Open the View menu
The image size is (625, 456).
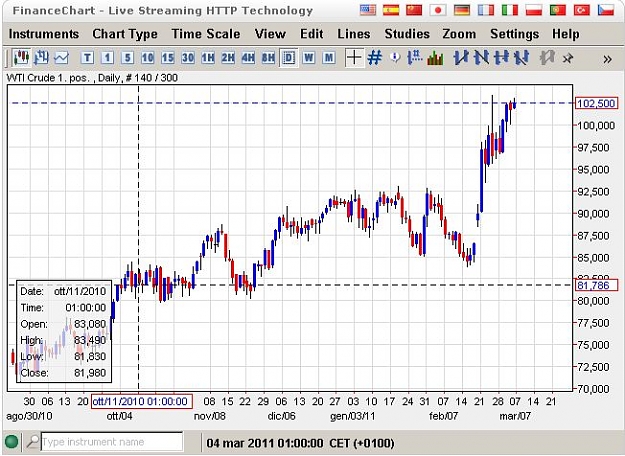[270, 34]
